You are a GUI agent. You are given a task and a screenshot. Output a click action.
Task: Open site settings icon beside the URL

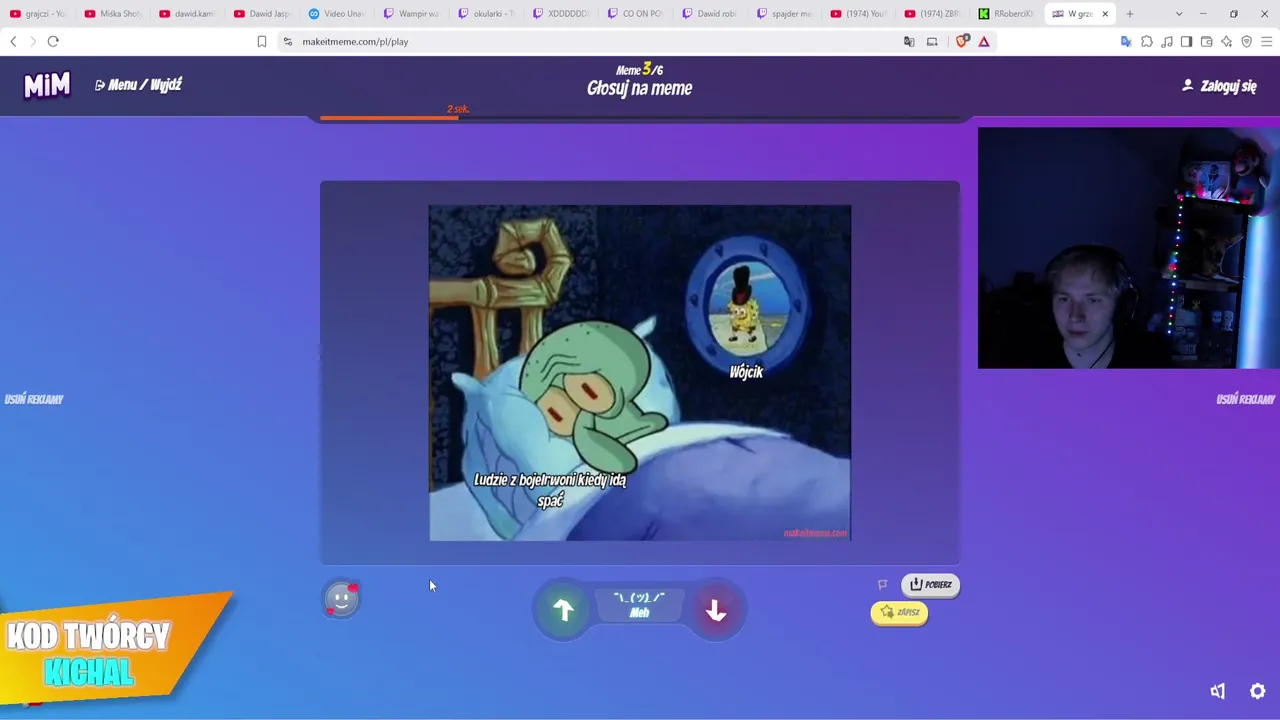[x=288, y=41]
